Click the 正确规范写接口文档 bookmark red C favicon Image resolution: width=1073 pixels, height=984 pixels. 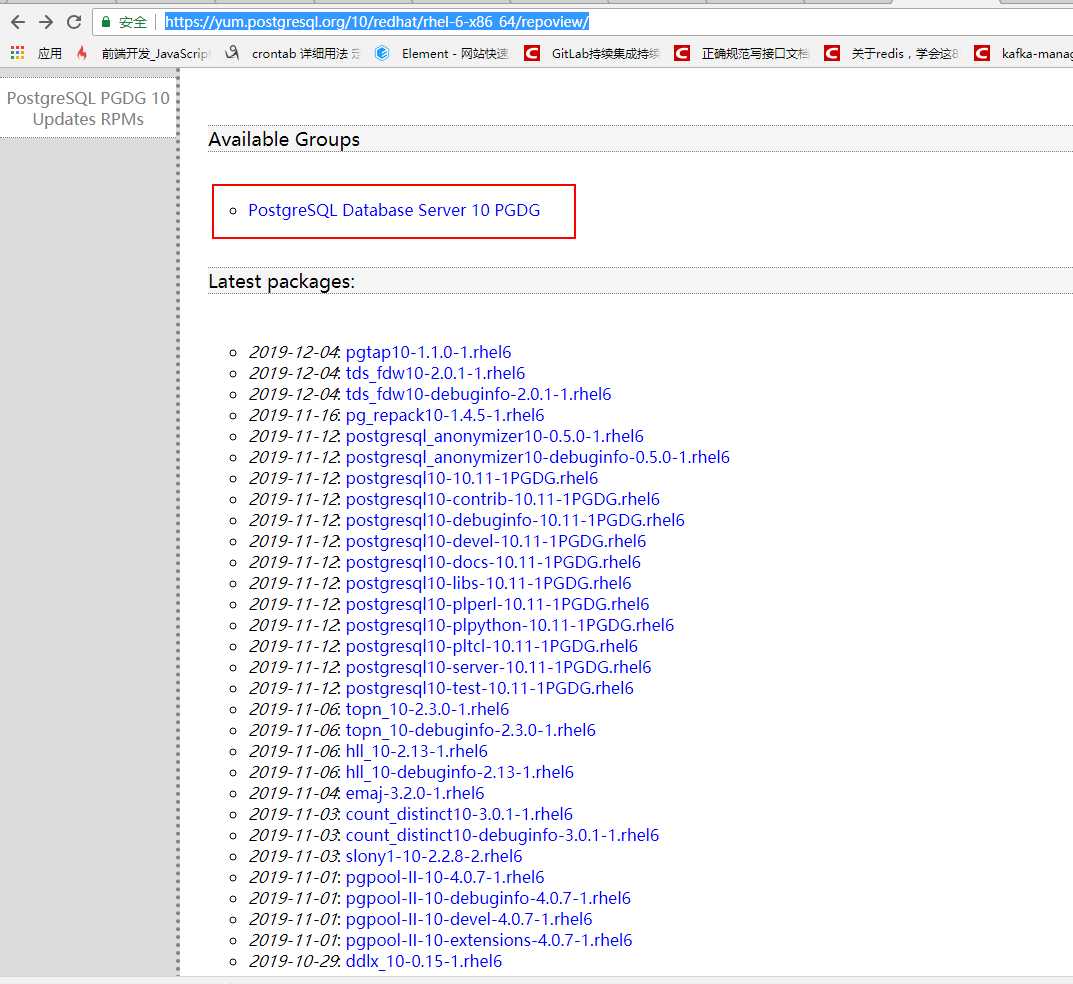pyautogui.click(x=682, y=53)
